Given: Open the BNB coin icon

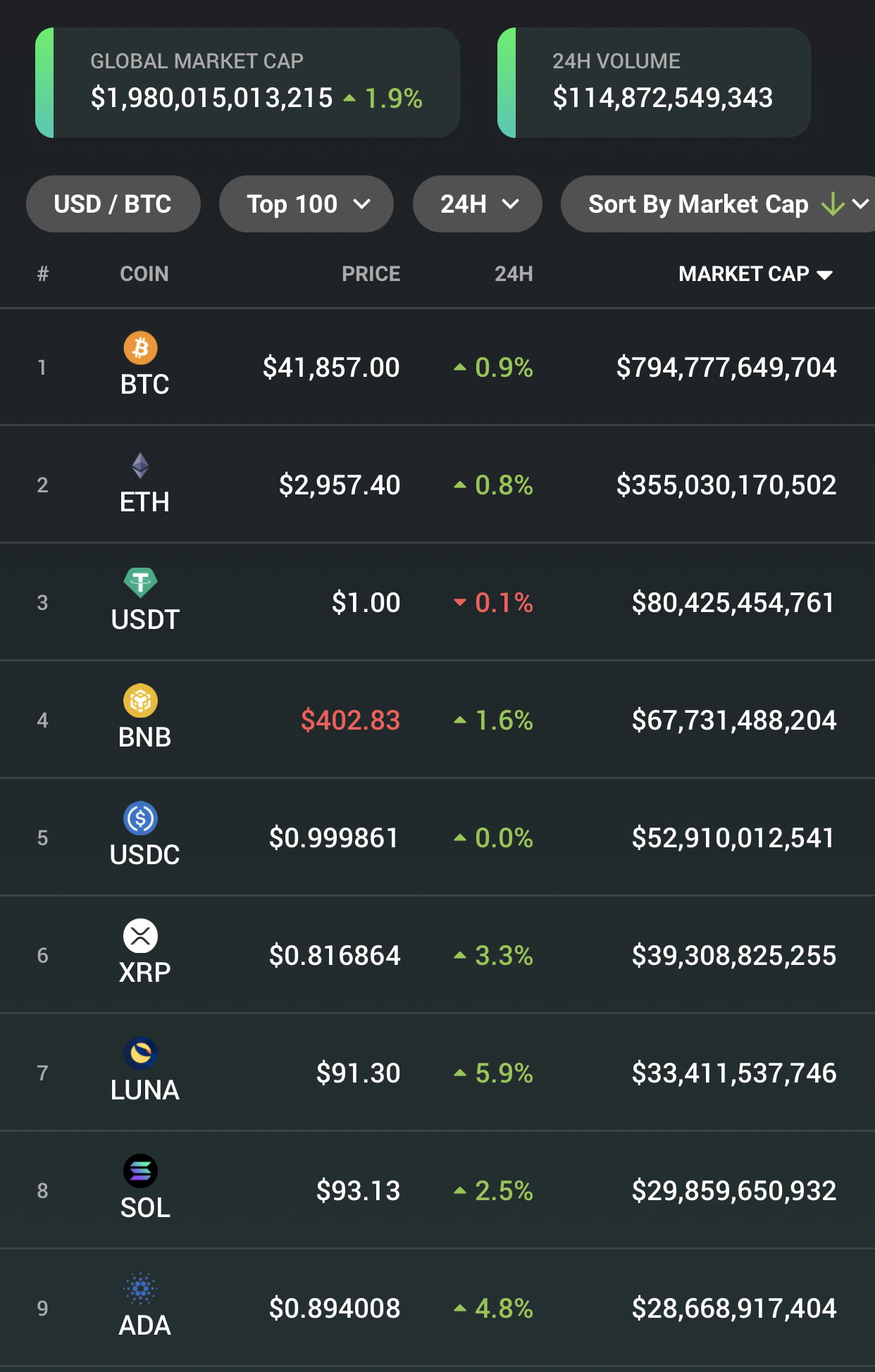Looking at the screenshot, I should tap(140, 701).
